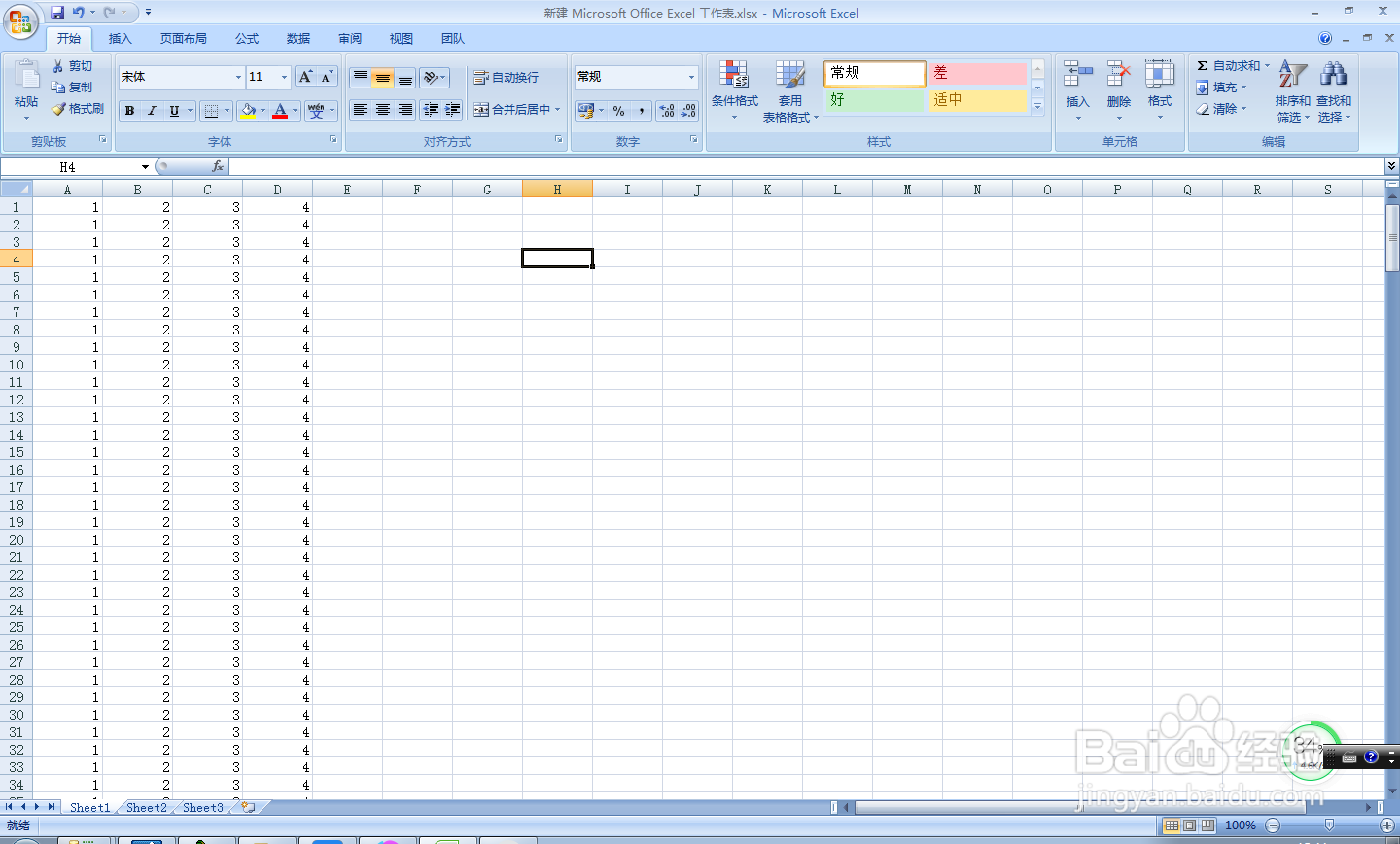Switch to 页面布局 ribbon tab

[183, 39]
